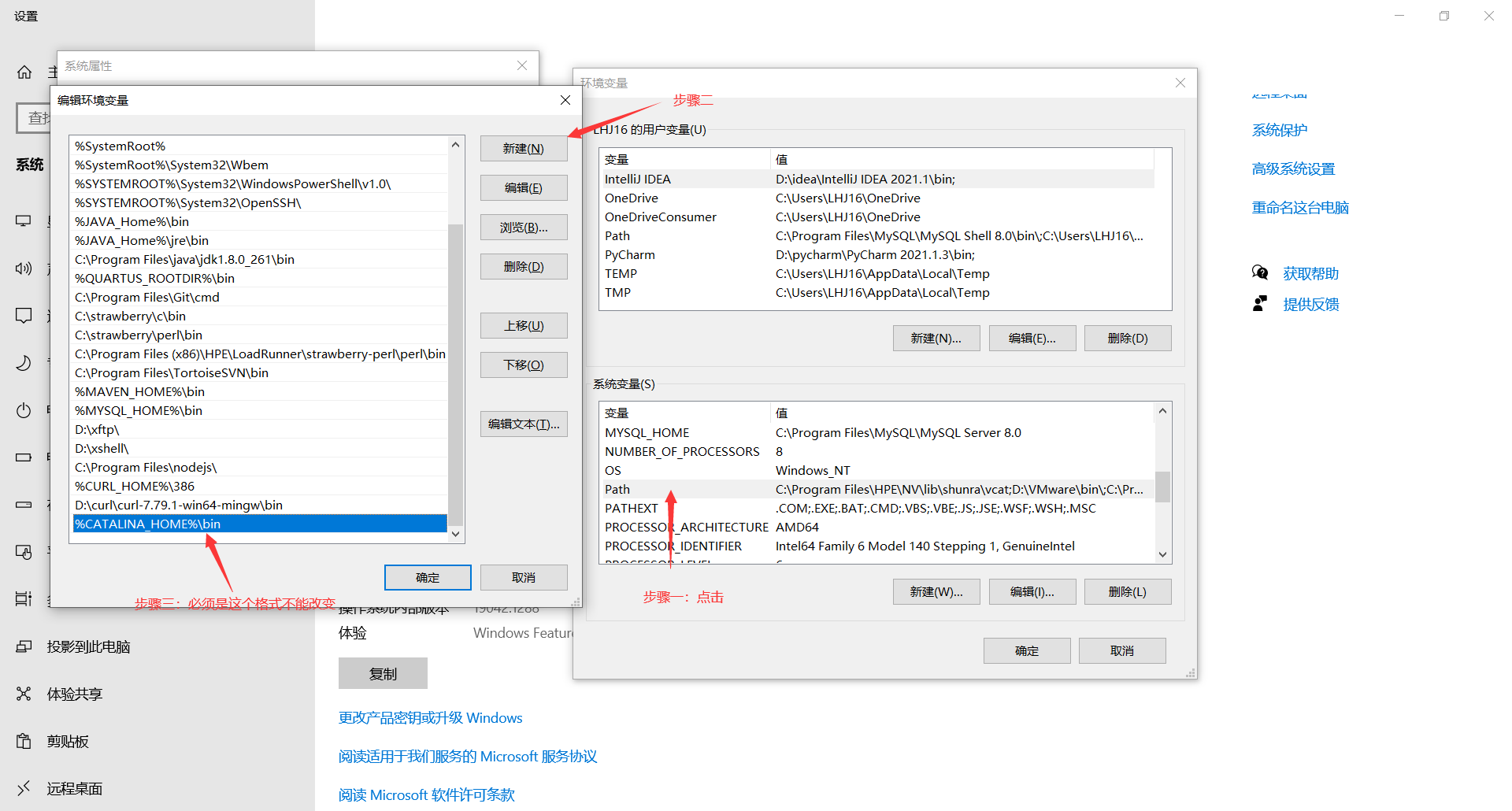Viewport: 1512px width, 811px height.
Task: Open 更改产品密钥或升级 Windows link
Action: pos(431,718)
